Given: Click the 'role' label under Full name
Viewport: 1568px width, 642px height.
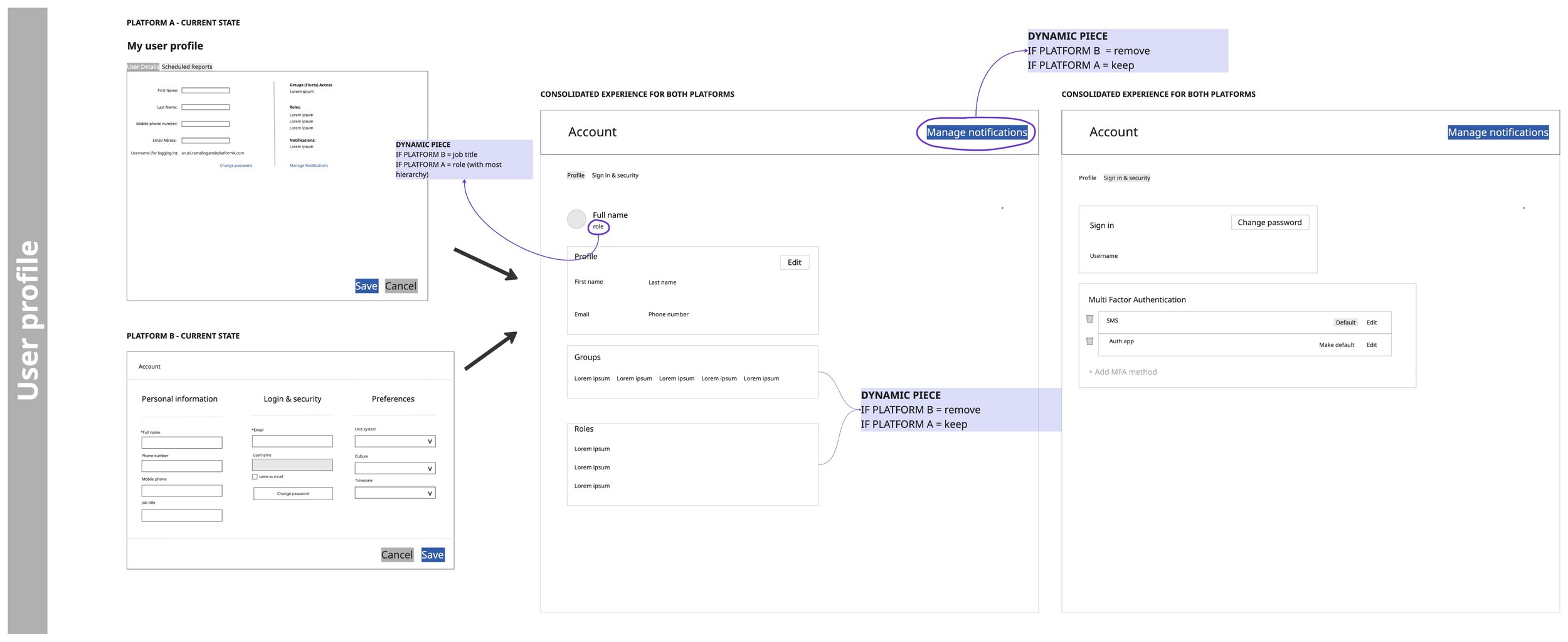Looking at the screenshot, I should tap(598, 227).
